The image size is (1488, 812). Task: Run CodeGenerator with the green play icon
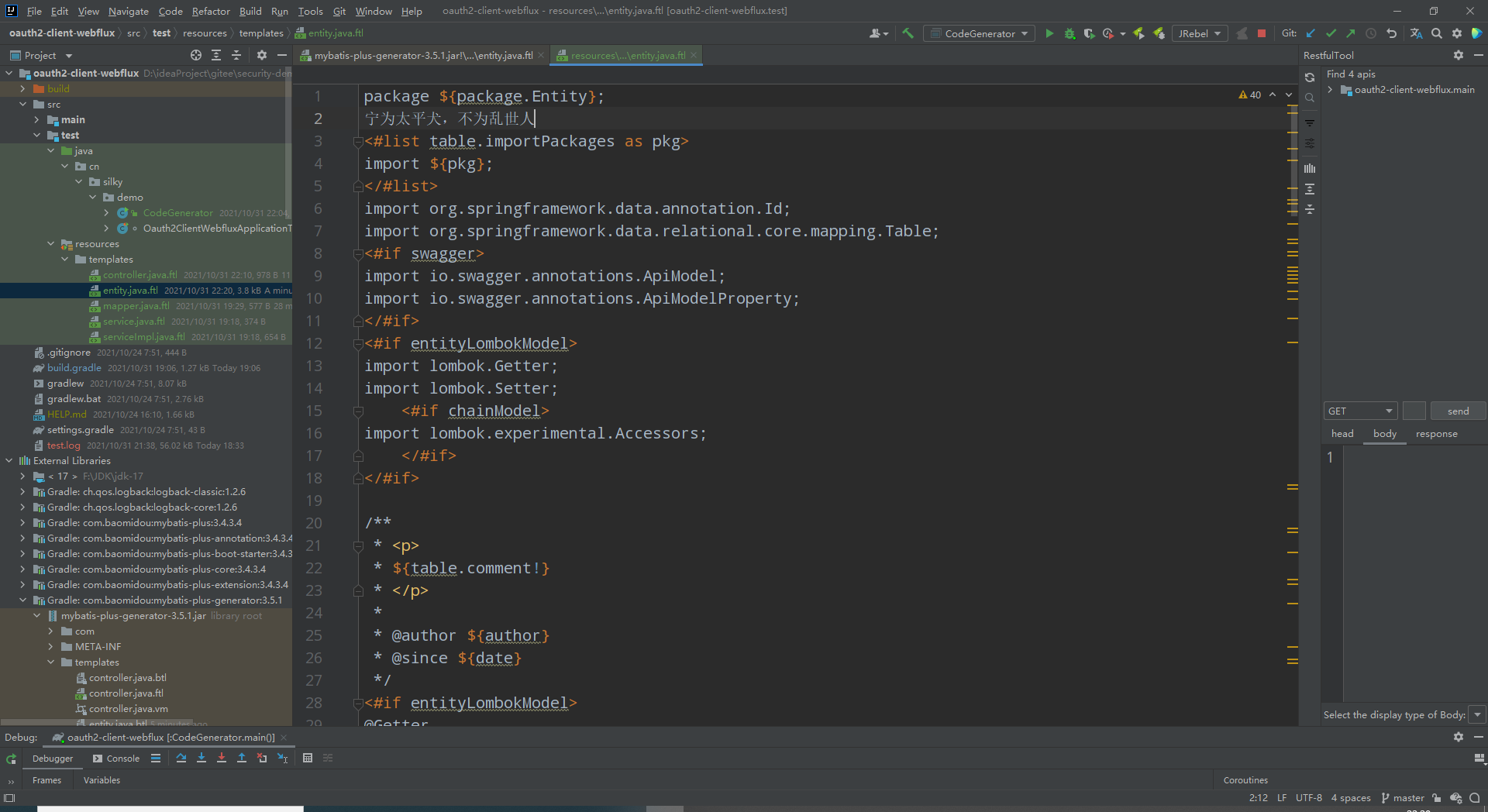pos(1049,33)
